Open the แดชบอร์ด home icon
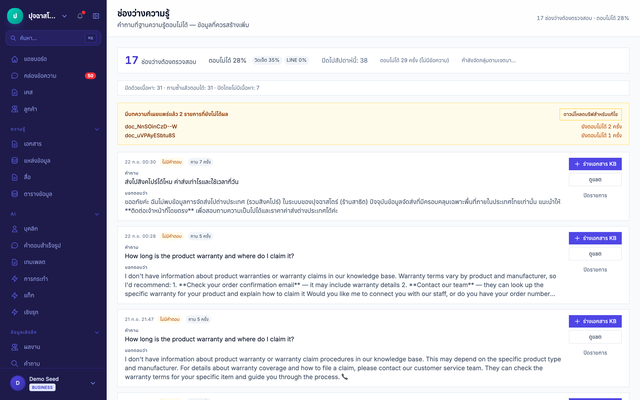Viewport: 640px width, 400px height. coord(15,59)
